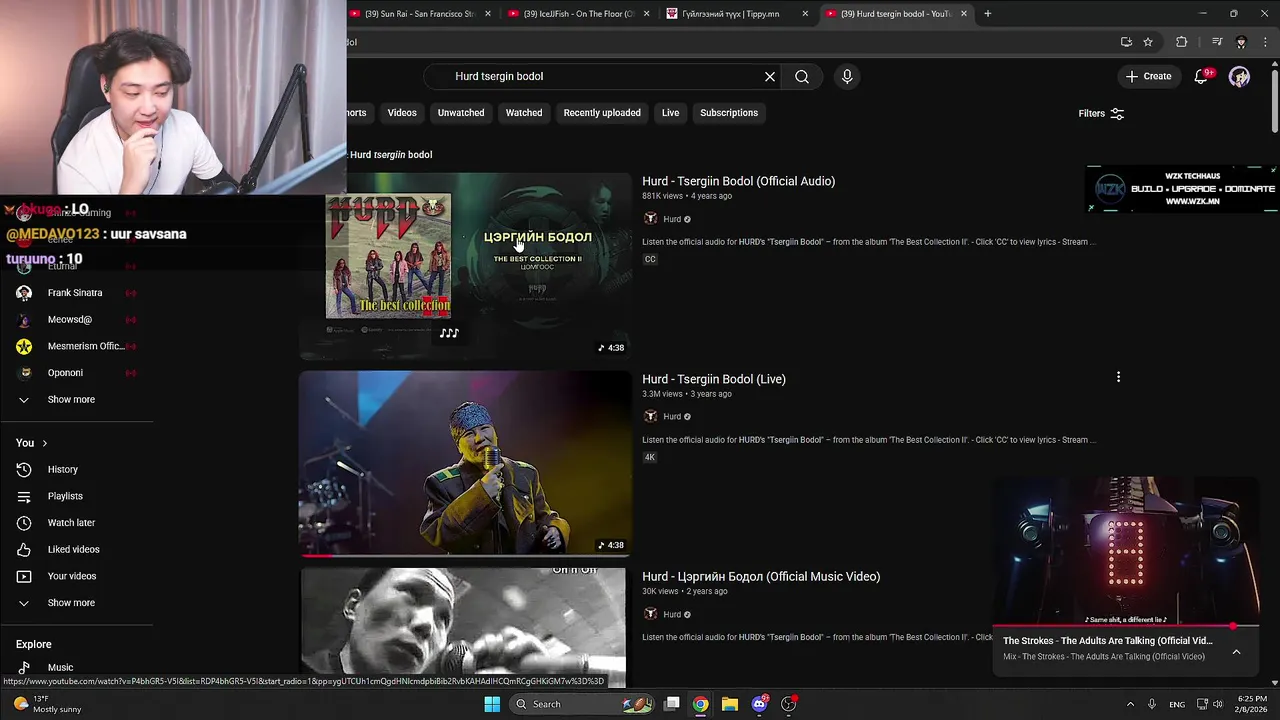Viewport: 1280px width, 720px height.
Task: Open Windows Start menu
Action: (492, 704)
